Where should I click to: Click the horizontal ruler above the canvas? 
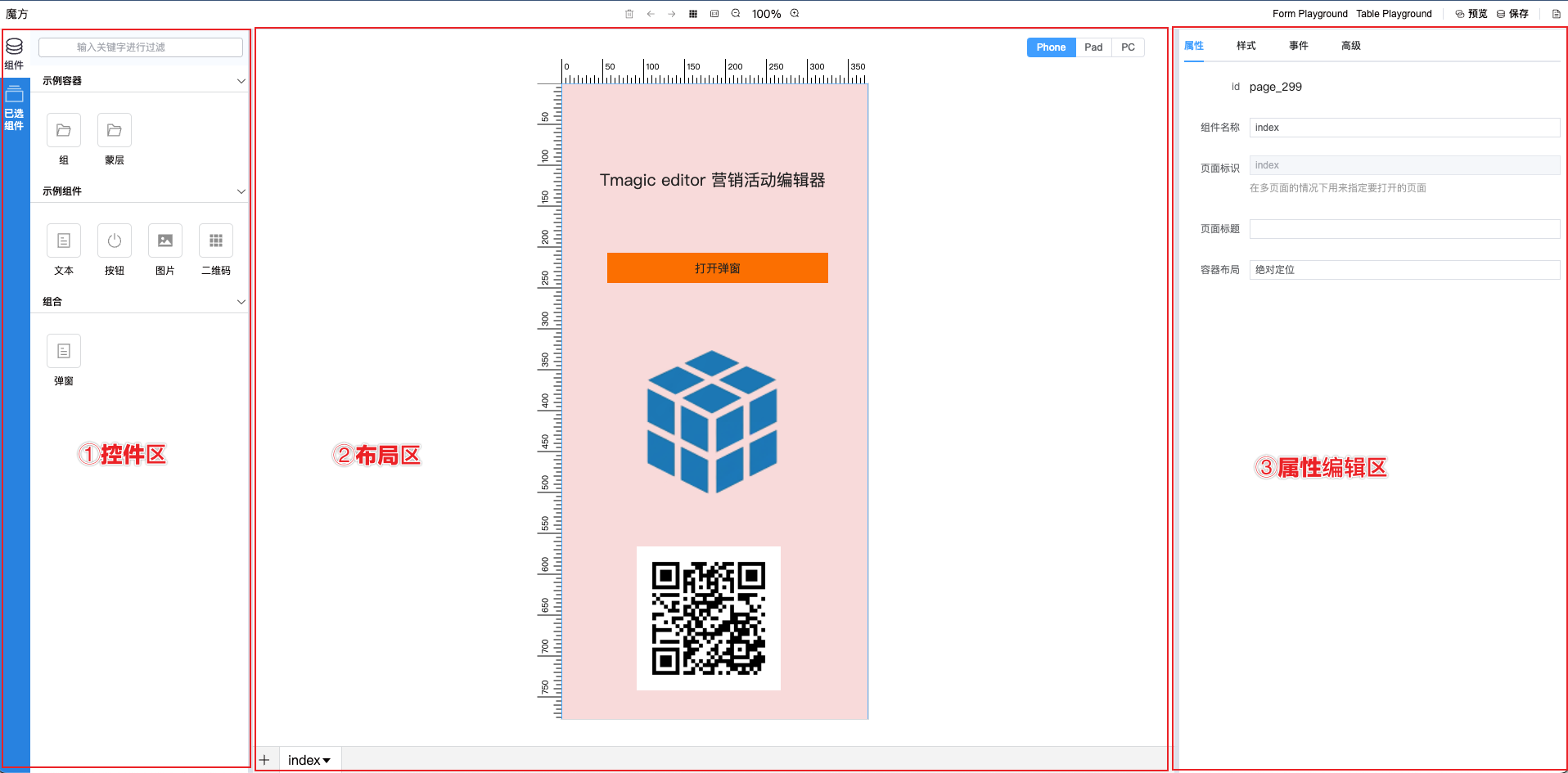(714, 71)
